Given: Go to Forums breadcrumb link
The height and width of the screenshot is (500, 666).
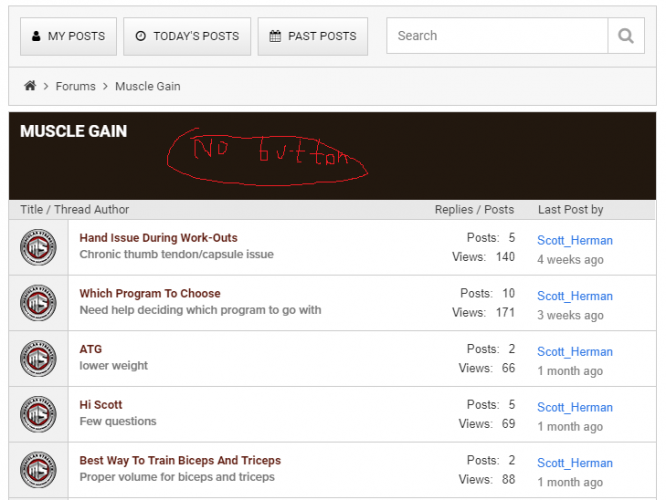Looking at the screenshot, I should [x=75, y=86].
